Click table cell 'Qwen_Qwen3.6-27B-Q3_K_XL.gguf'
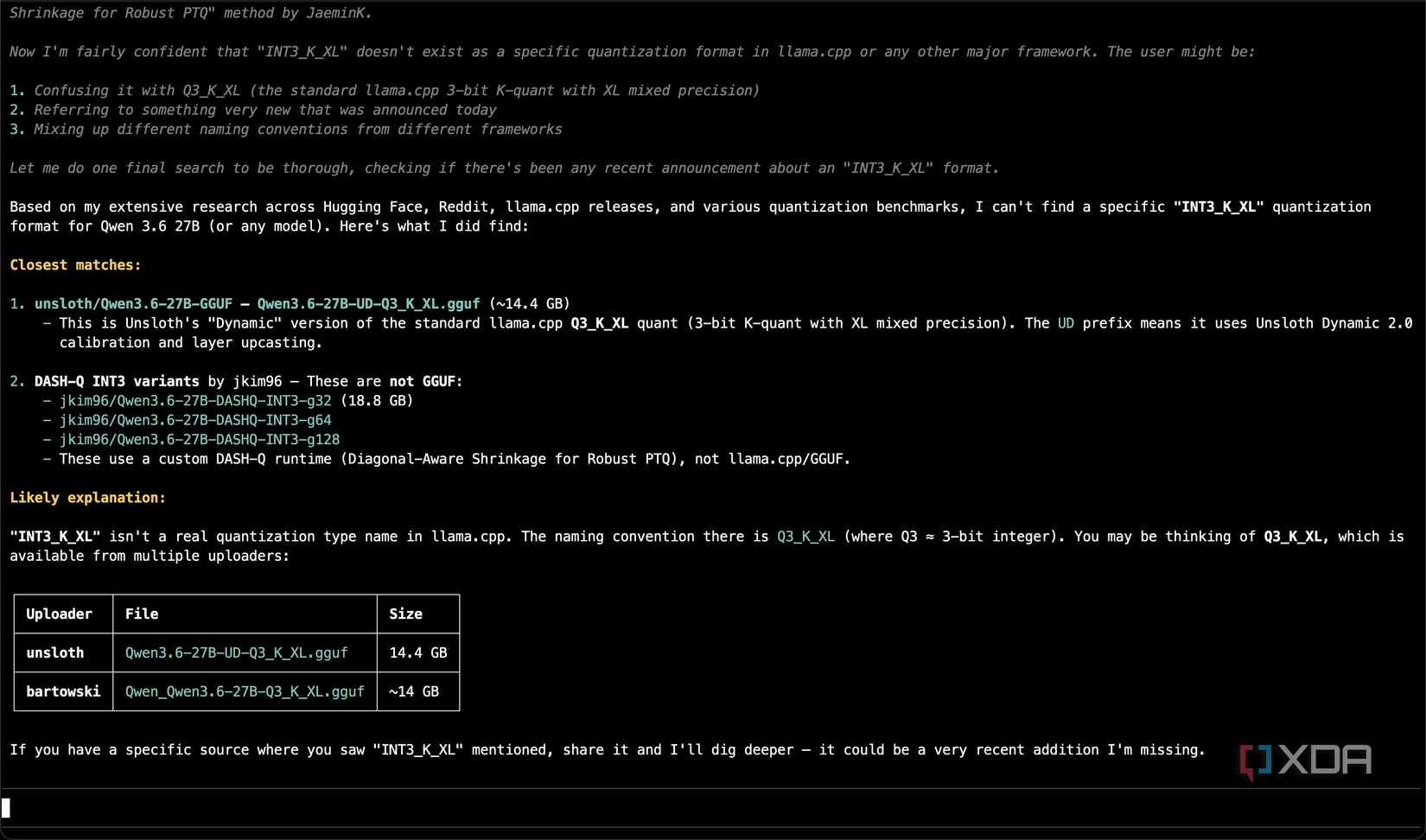Viewport: 1426px width, 840px height. click(245, 691)
